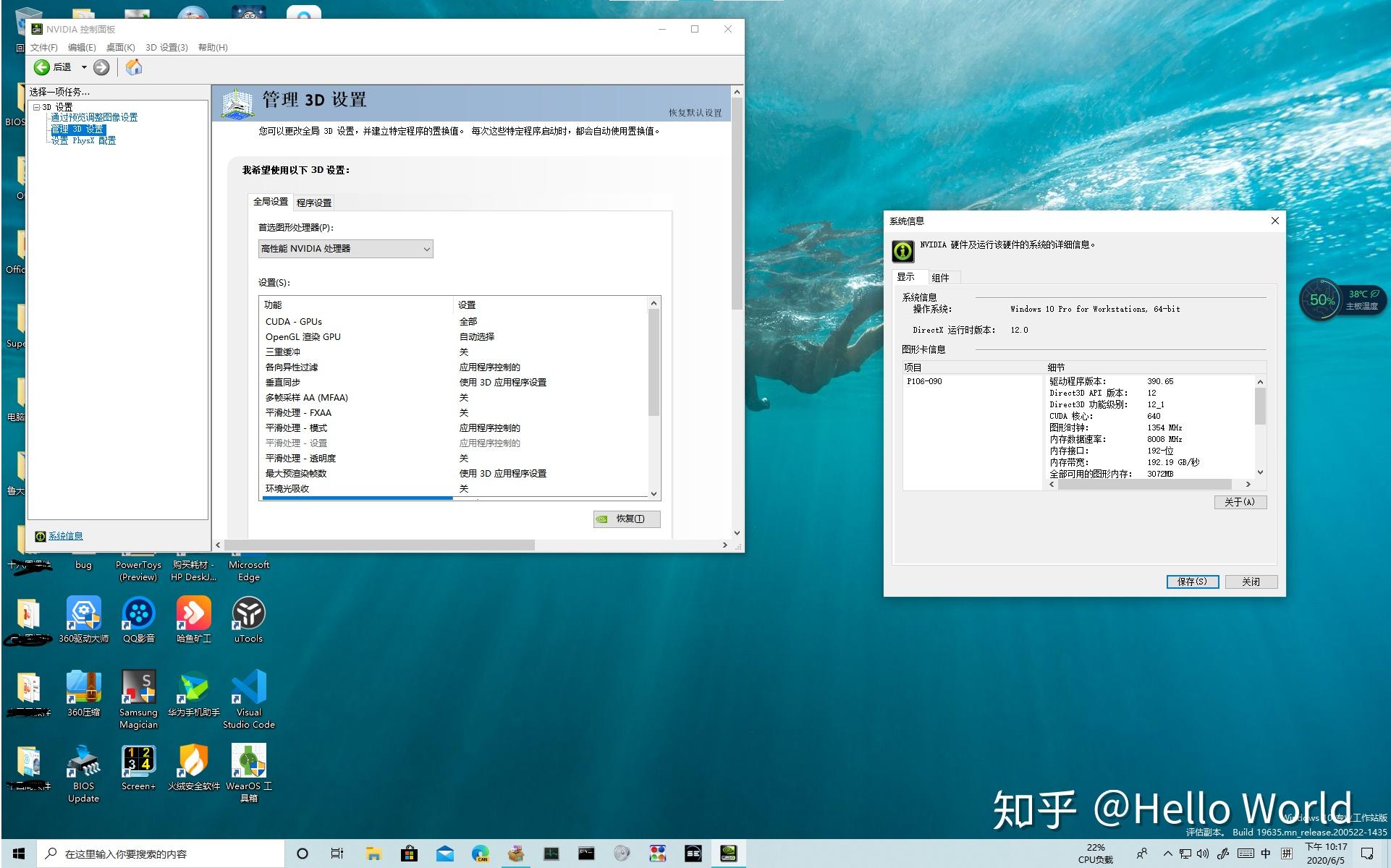
Task: Collapse the 3D 设置 tree node
Action: pos(36,106)
